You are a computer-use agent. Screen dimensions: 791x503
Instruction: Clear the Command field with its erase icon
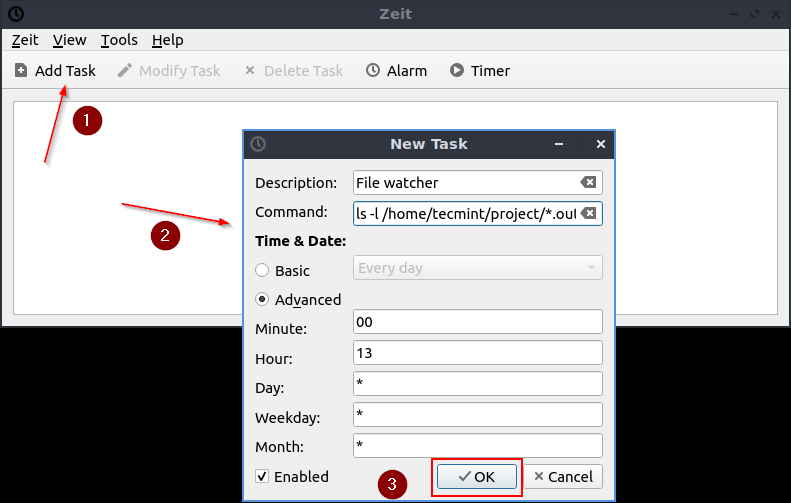588,213
